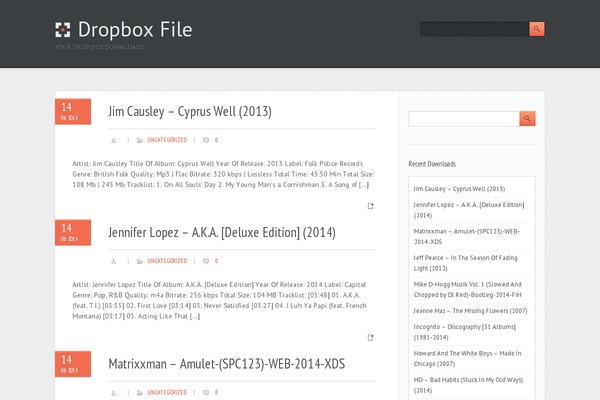600x400 pixels.
Task: Open post Jennifer Lopez – A.K.A. [Deluxe Edition]
Action: (x=222, y=232)
